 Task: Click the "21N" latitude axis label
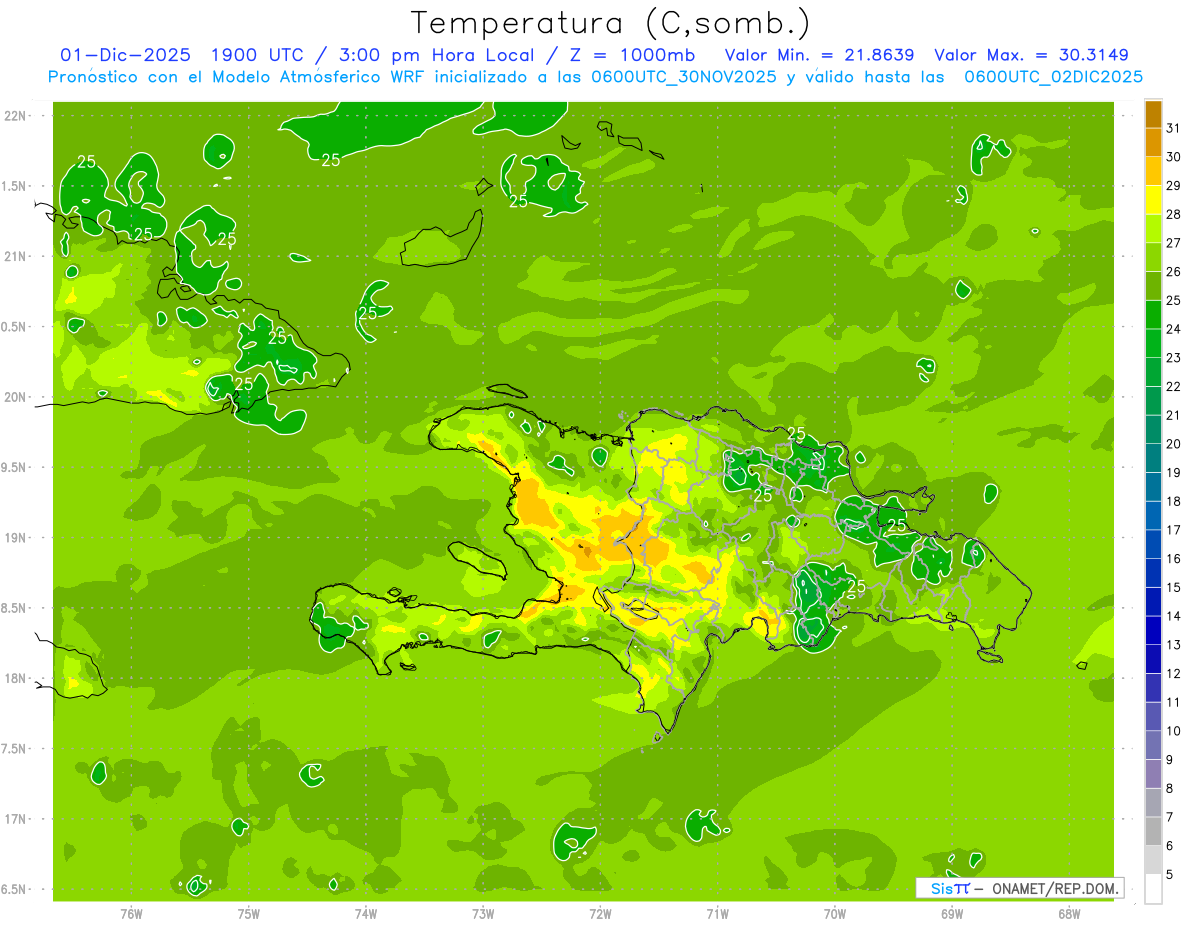point(15,256)
